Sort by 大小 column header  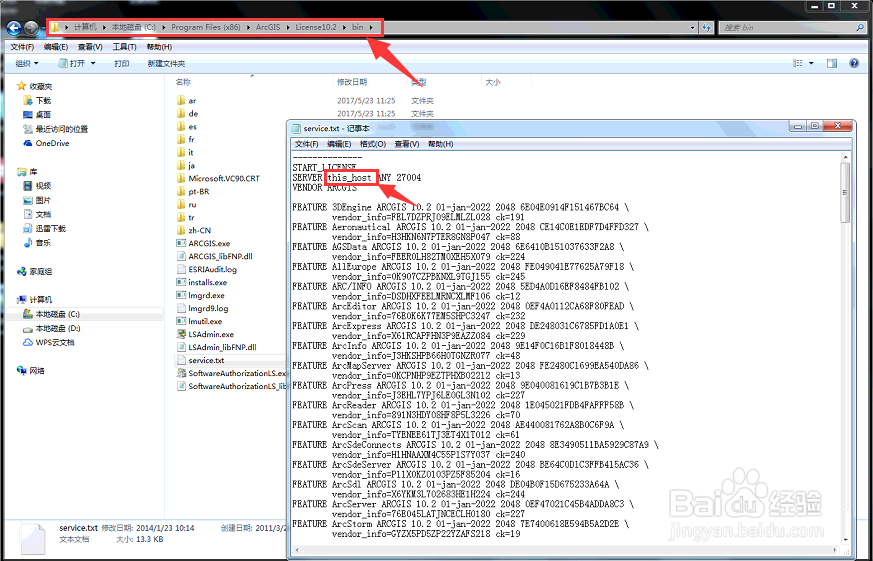493,82
